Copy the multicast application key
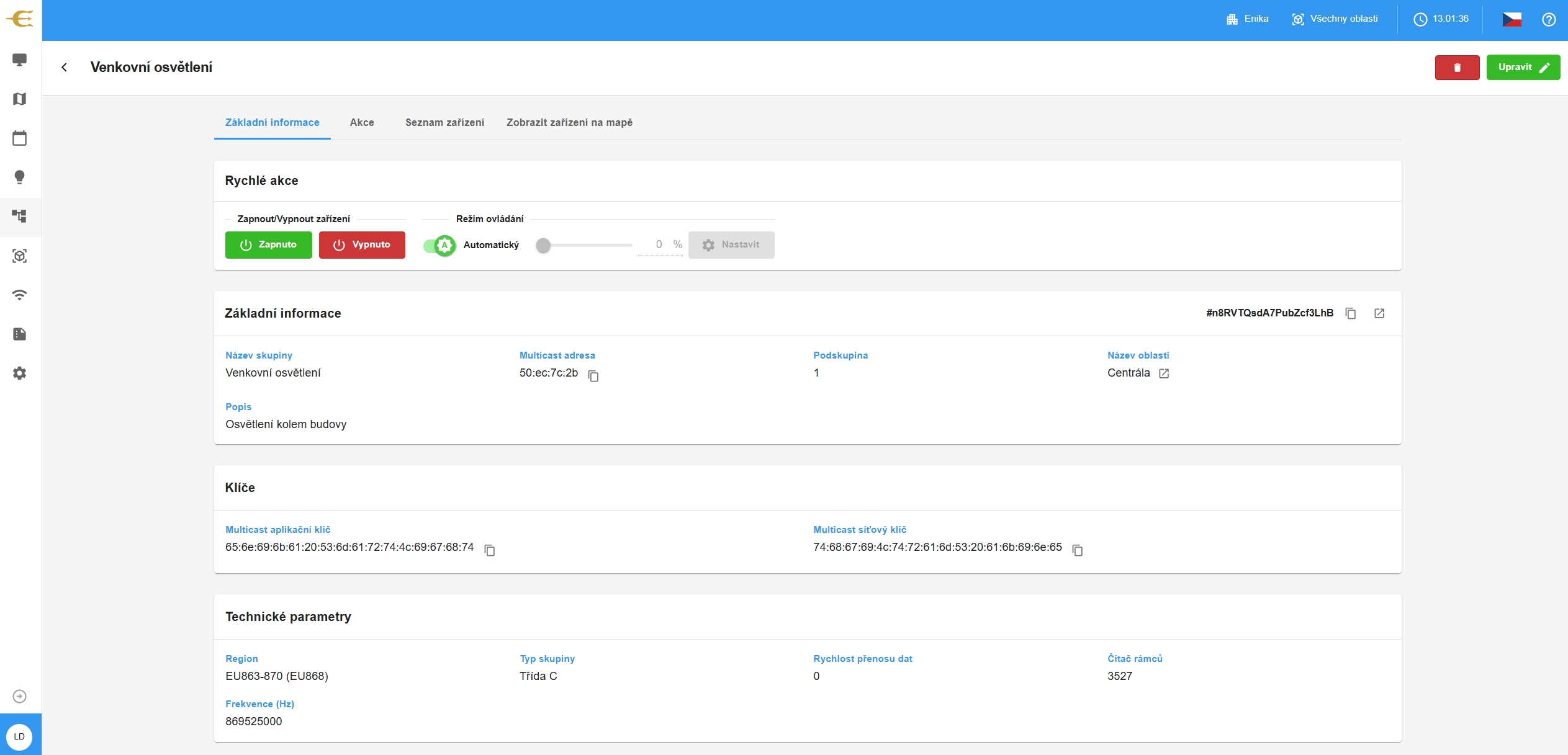Viewport: 1568px width, 755px height. [x=490, y=550]
